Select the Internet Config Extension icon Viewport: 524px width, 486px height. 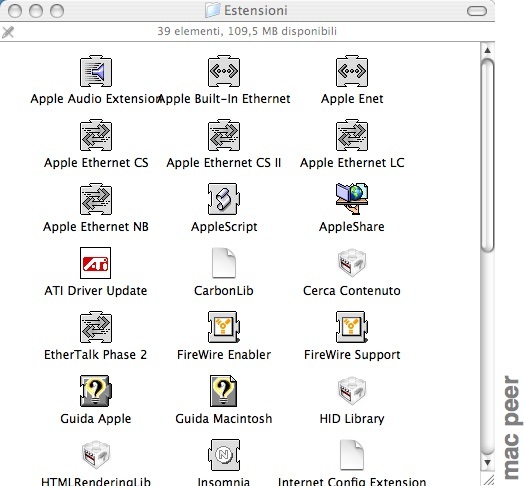coord(352,455)
